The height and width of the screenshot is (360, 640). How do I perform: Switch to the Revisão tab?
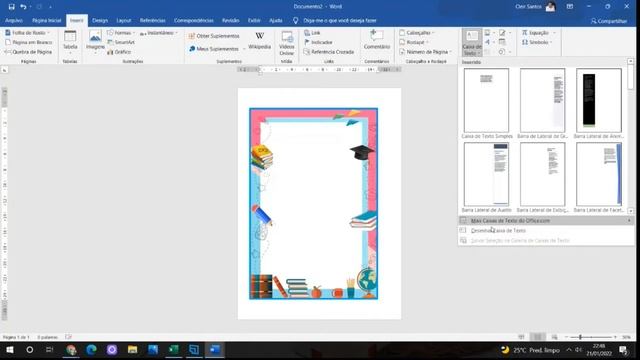pos(231,20)
